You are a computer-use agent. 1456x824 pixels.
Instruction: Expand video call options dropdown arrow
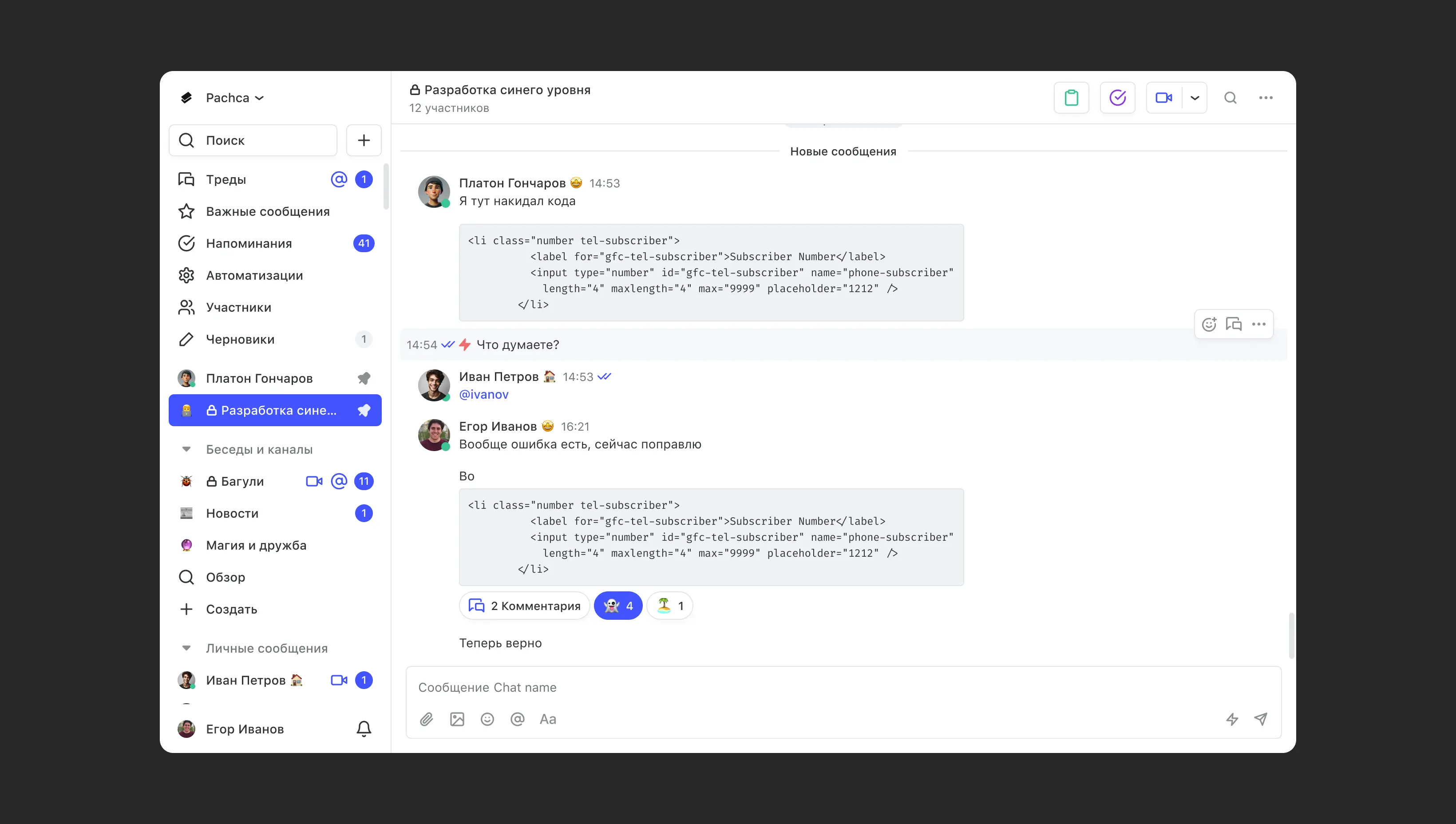click(x=1195, y=98)
